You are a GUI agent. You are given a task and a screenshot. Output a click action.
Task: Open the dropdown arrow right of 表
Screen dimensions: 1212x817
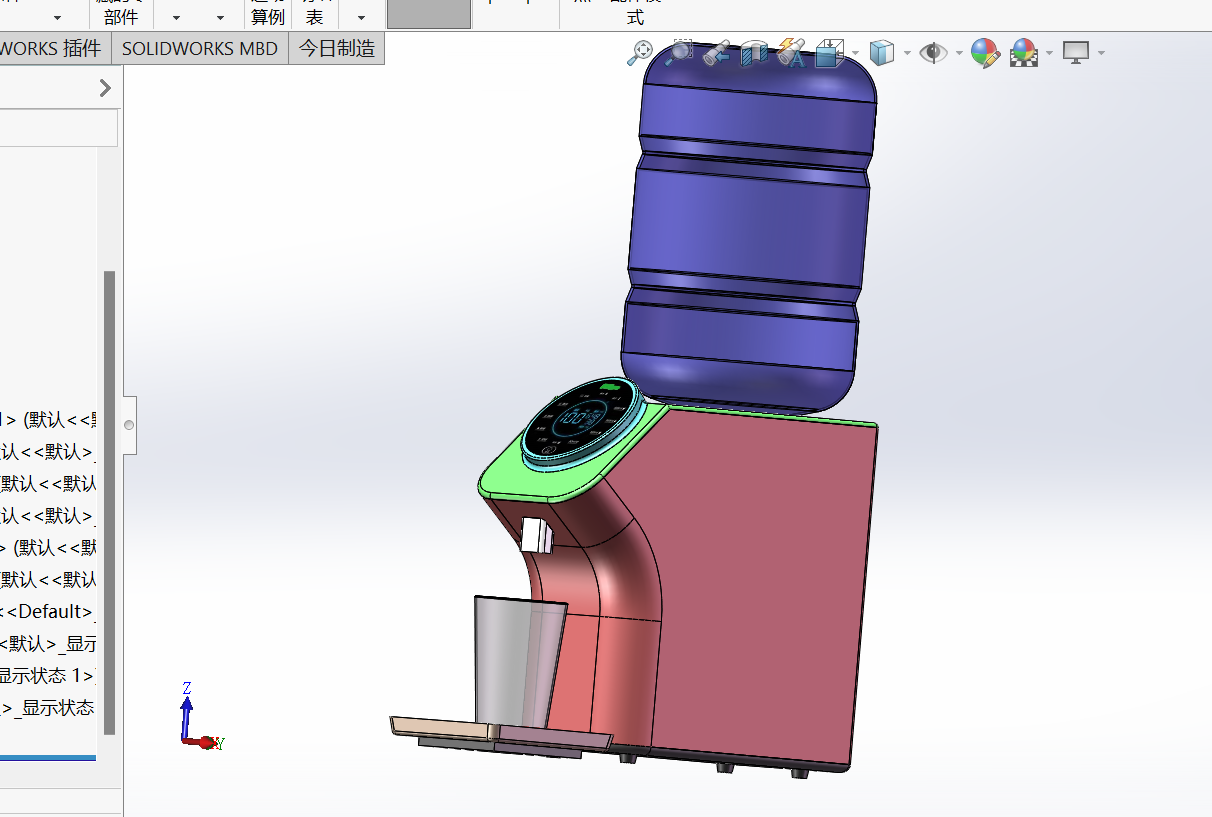tap(361, 17)
